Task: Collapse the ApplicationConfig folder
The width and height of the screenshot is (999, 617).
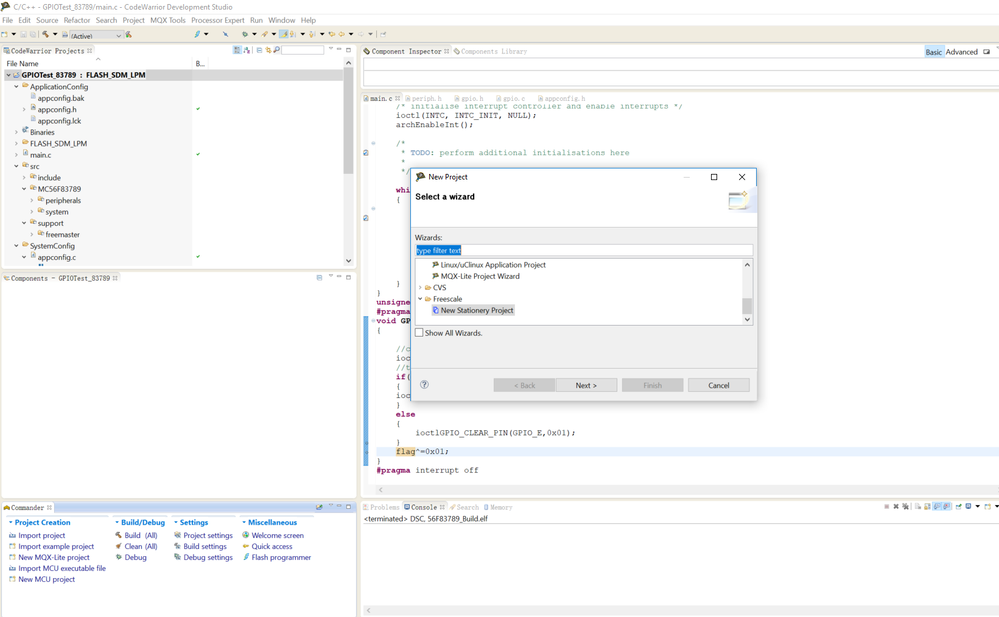Action: click(x=16, y=87)
